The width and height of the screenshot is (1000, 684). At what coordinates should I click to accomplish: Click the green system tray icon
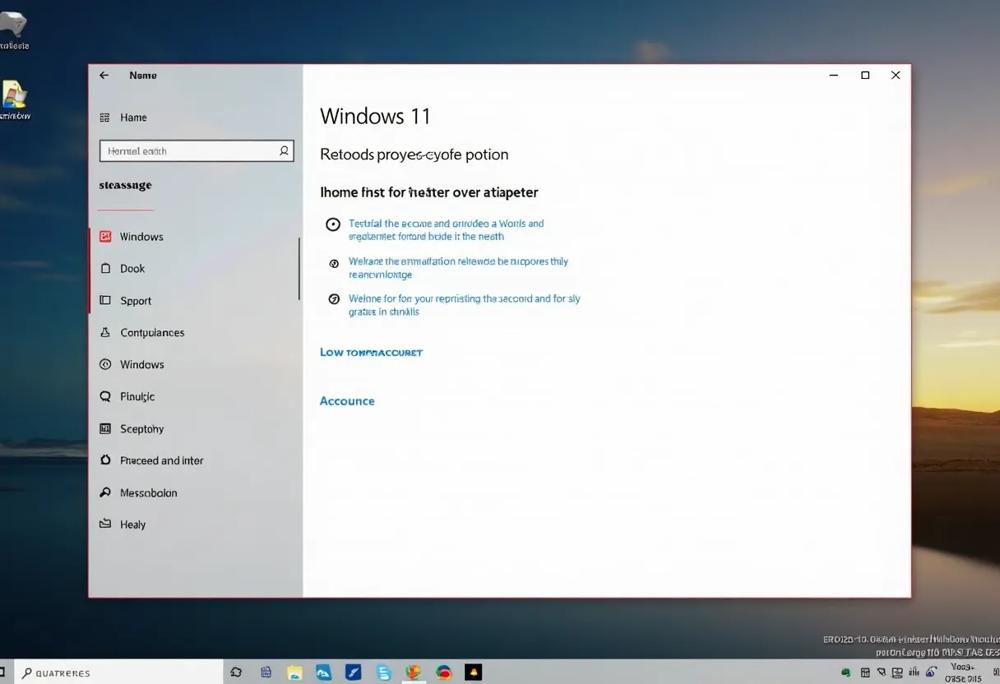pos(846,673)
